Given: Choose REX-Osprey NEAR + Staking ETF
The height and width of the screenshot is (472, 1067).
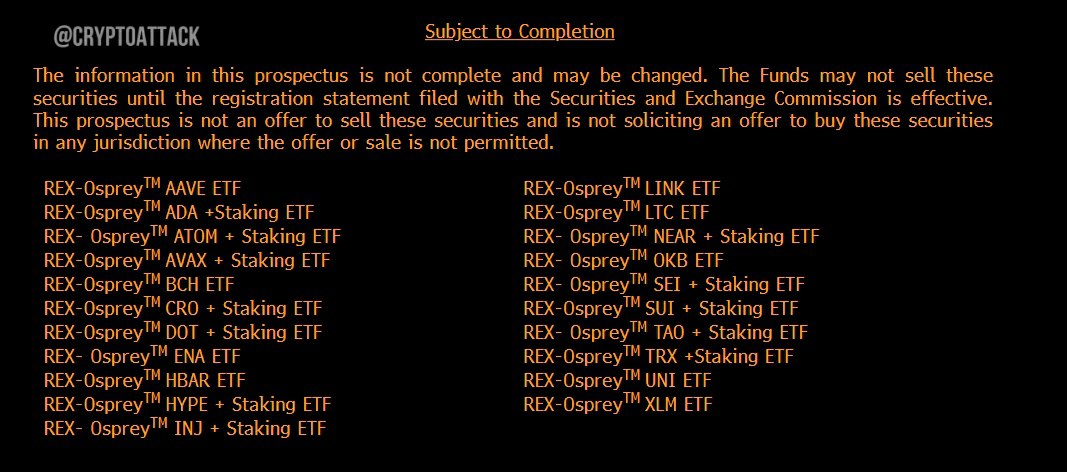Looking at the screenshot, I should 671,237.
